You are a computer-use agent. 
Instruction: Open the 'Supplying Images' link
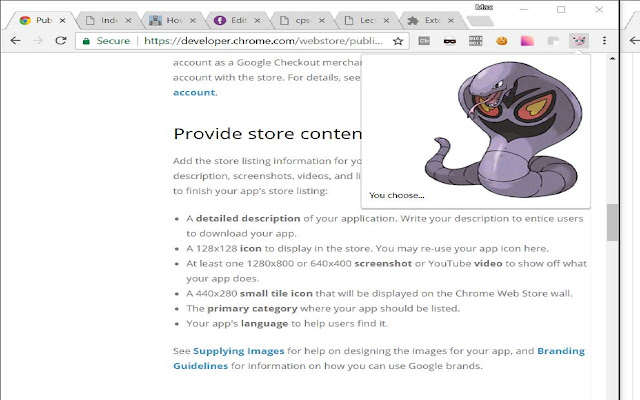coord(238,351)
